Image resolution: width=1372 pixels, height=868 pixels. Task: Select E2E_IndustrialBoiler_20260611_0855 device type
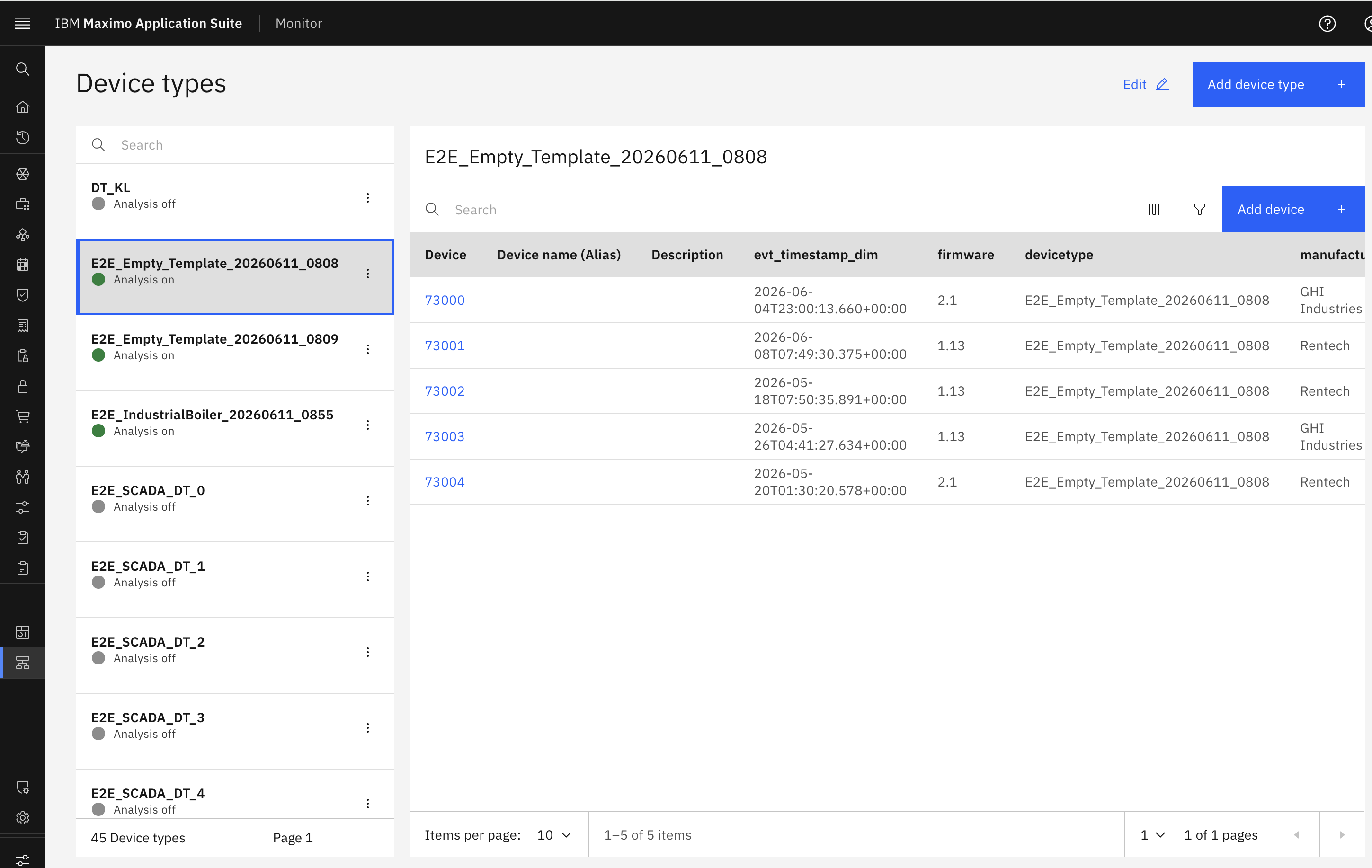235,428
